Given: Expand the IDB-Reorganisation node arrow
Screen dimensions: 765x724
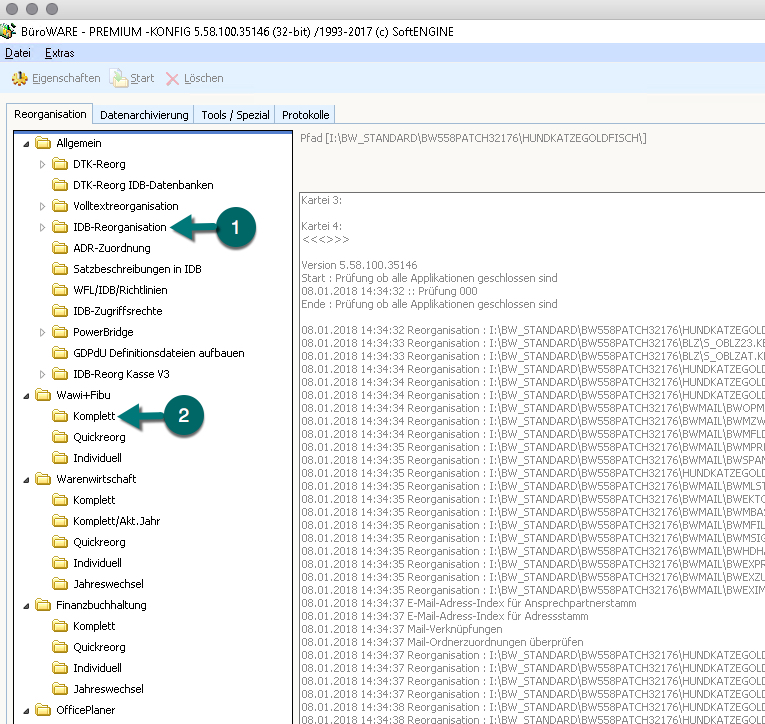Looking at the screenshot, I should pos(42,227).
